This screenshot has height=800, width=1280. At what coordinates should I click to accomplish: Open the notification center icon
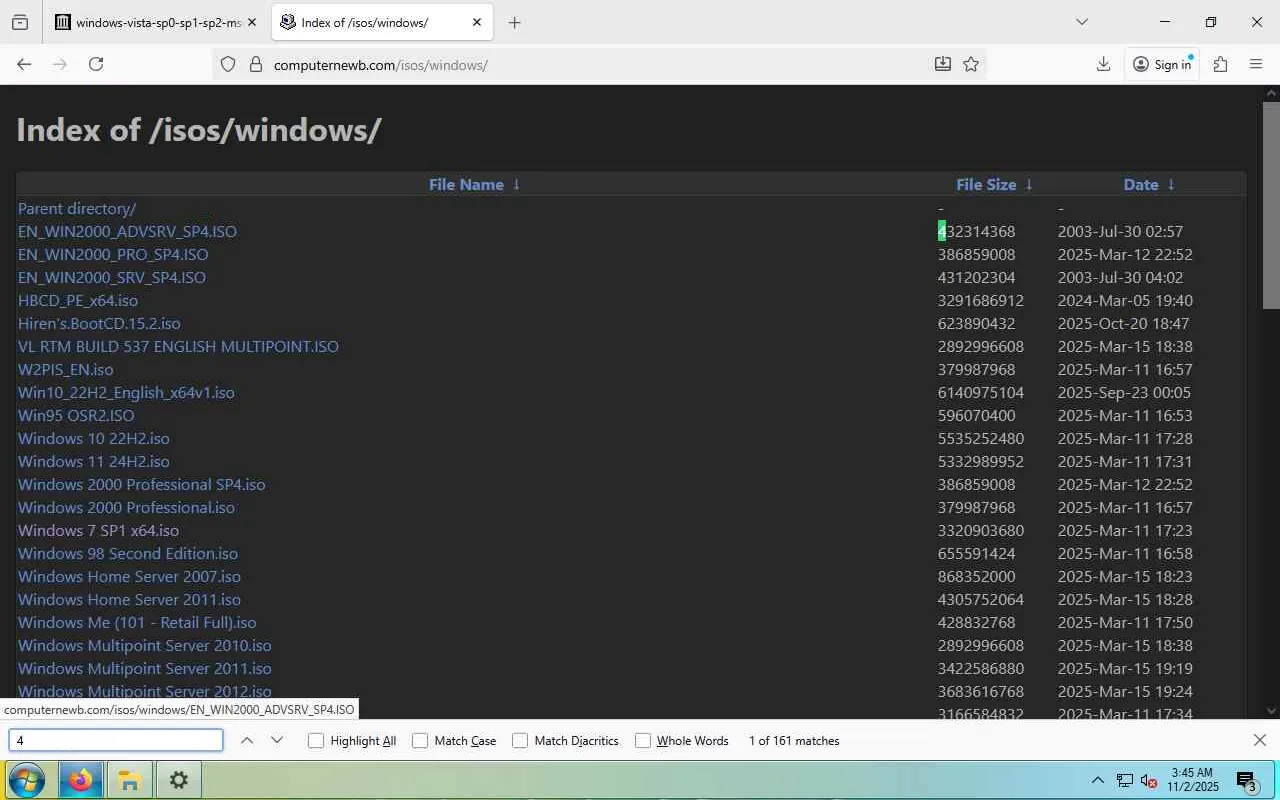coord(1247,781)
